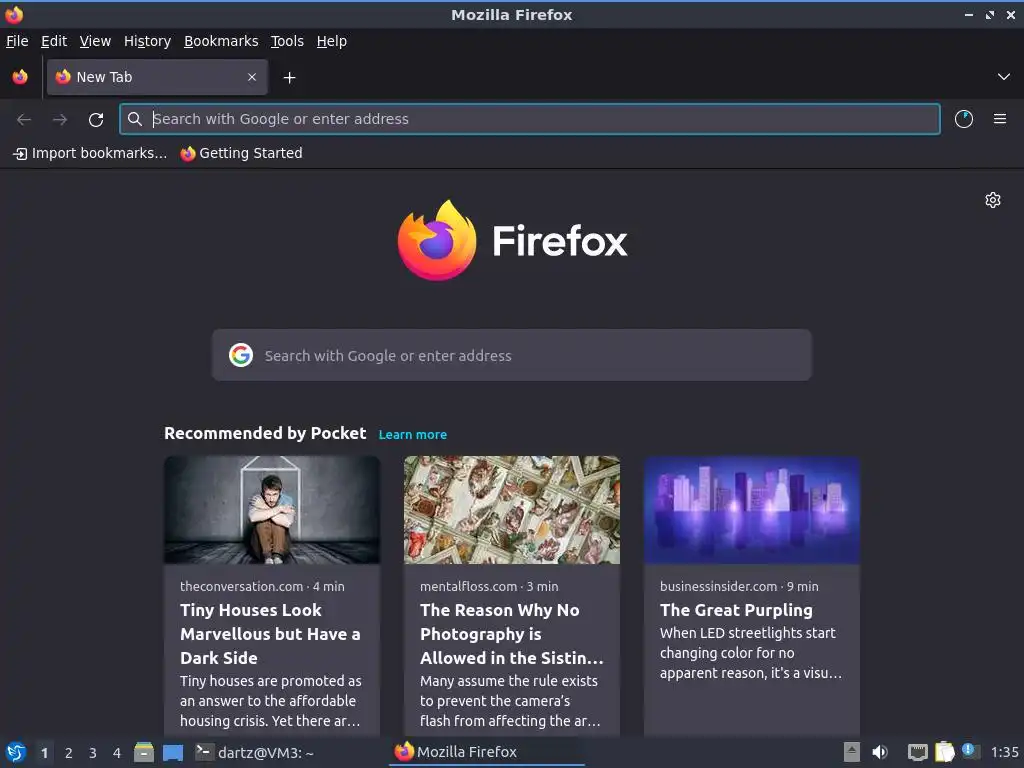Image resolution: width=1024 pixels, height=768 pixels.
Task: Open the clipboard manager tray icon
Action: pyautogui.click(x=944, y=752)
